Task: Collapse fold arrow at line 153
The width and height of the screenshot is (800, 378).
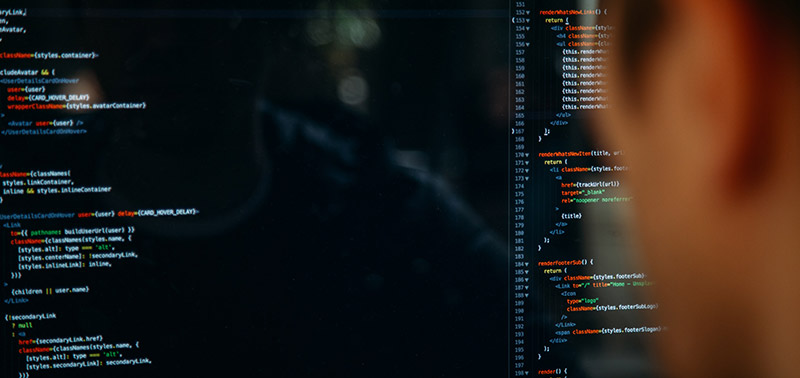Action: [x=528, y=20]
